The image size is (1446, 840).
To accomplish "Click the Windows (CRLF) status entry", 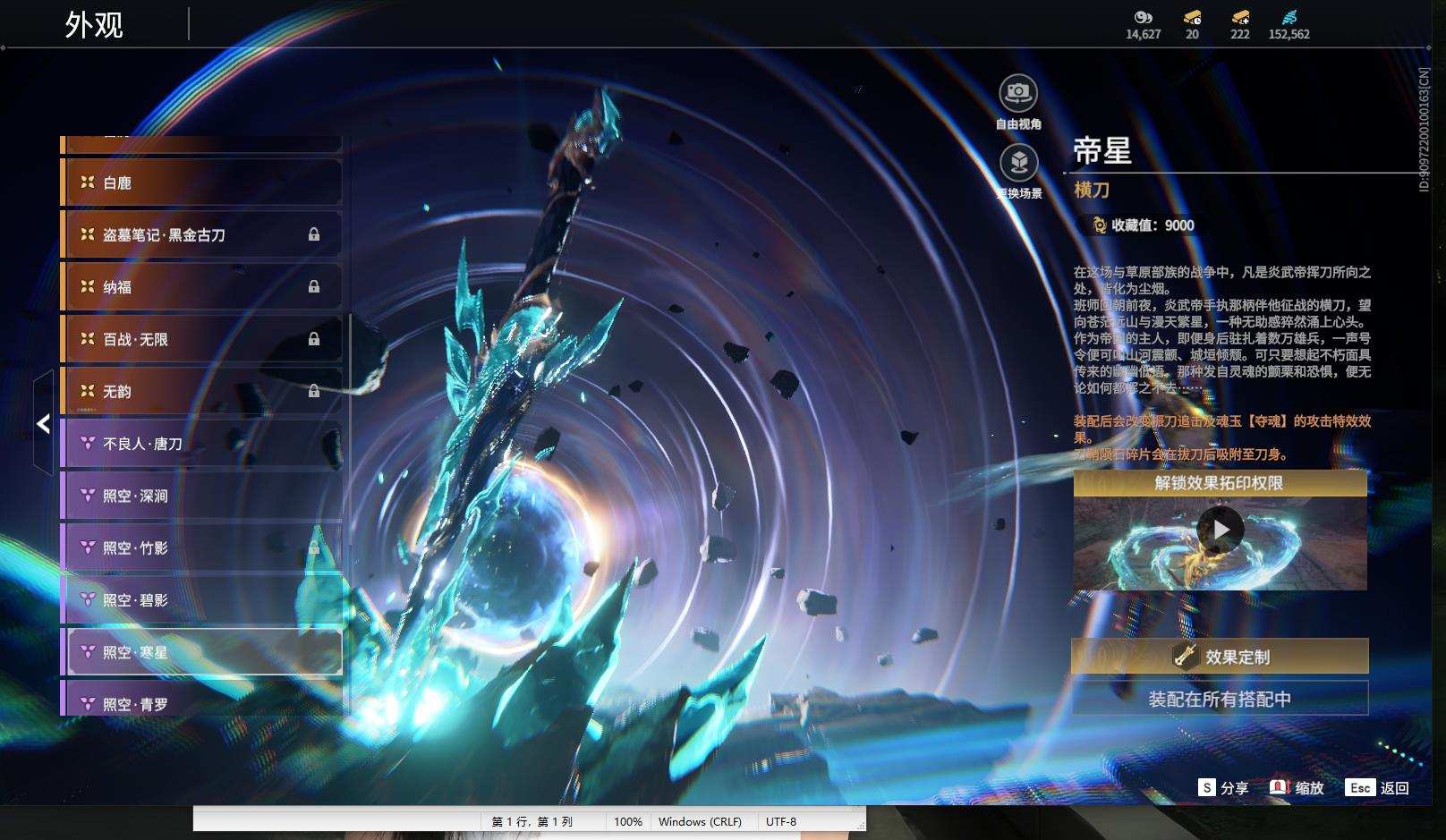I will point(700,821).
